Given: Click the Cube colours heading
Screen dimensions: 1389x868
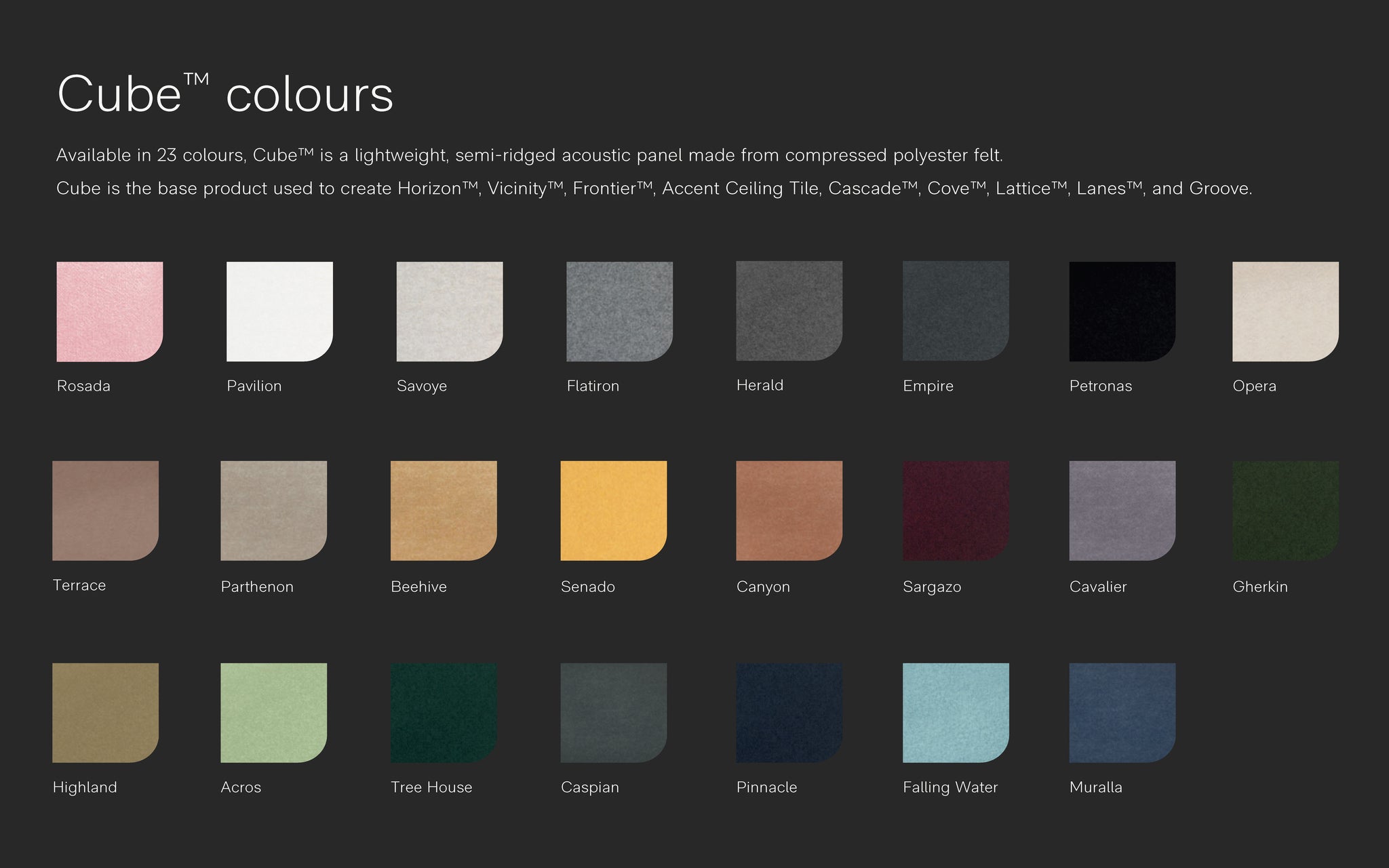Looking at the screenshot, I should click(x=225, y=94).
